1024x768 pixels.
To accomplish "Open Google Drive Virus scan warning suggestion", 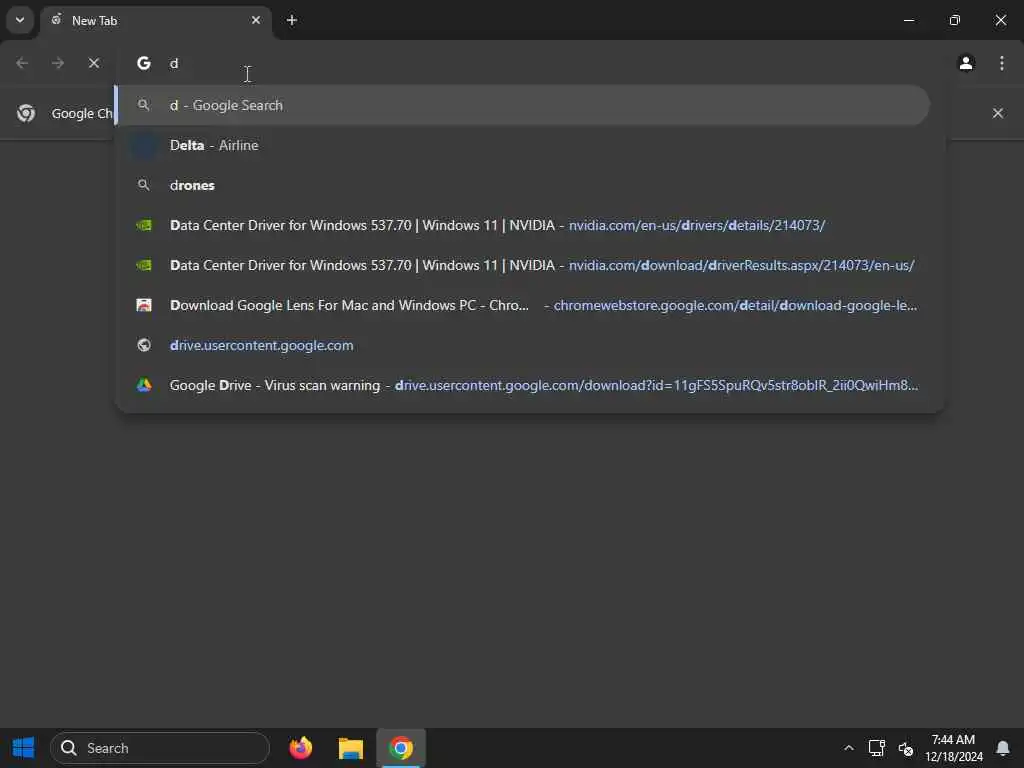I will click(522, 385).
